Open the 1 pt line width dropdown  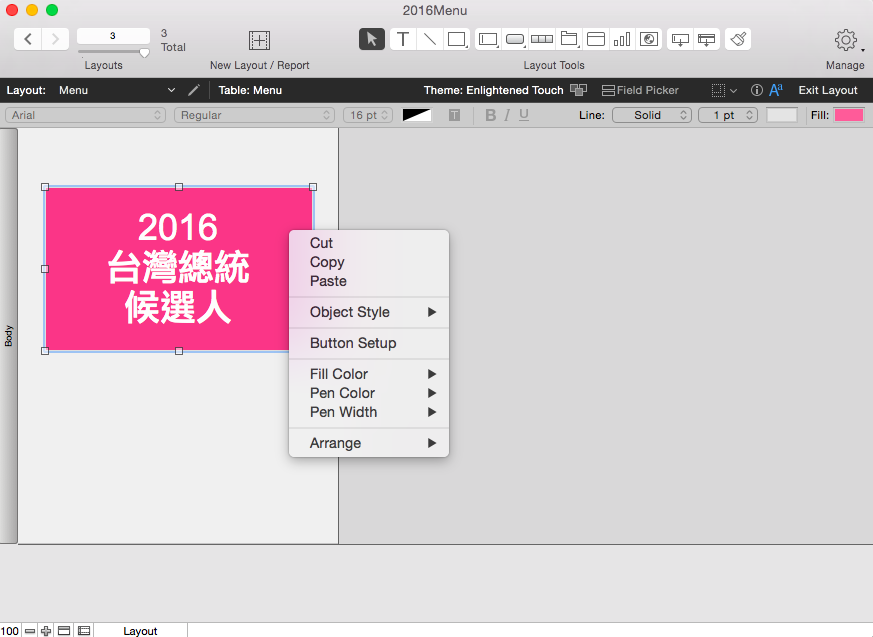[x=728, y=115]
